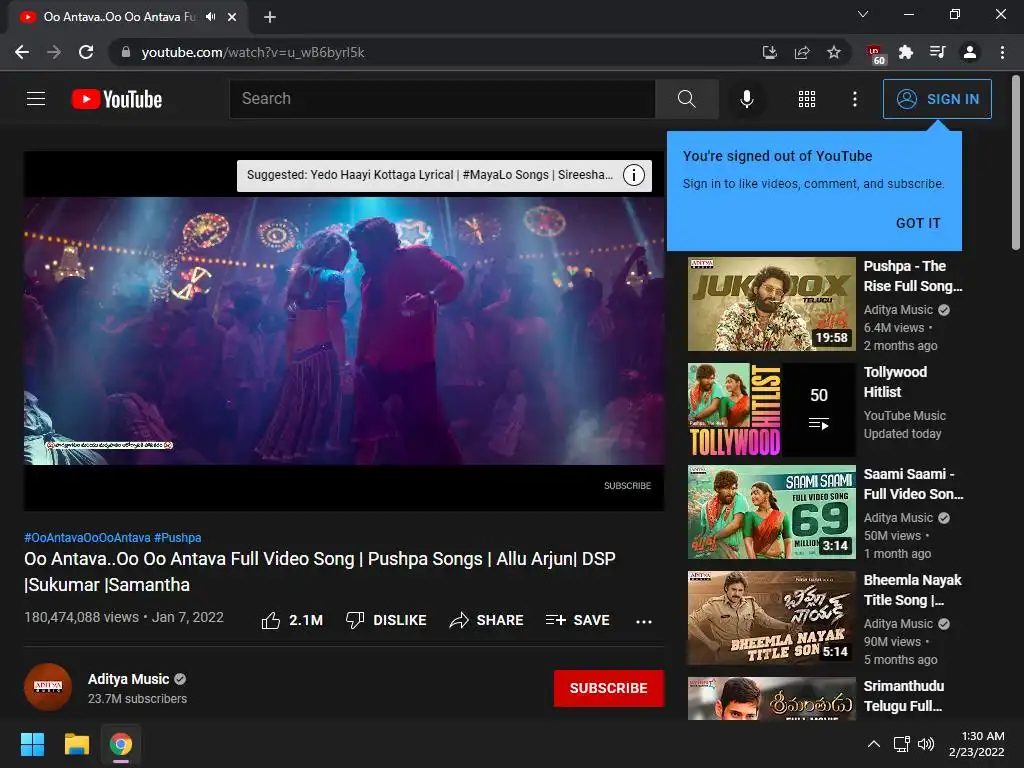The height and width of the screenshot is (768, 1024).
Task: Open the volume icon in system tray
Action: point(925,744)
